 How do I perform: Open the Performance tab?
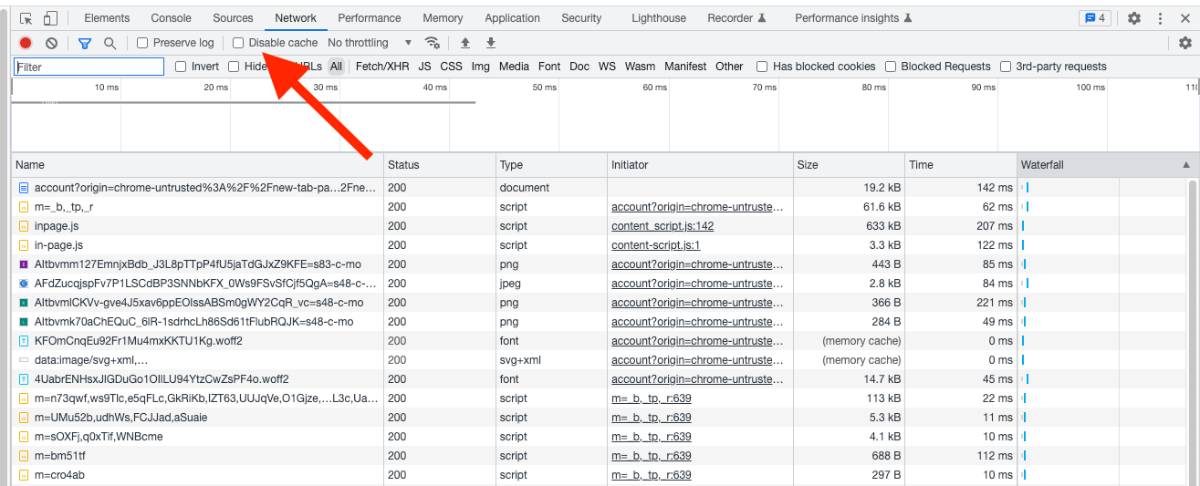(369, 18)
